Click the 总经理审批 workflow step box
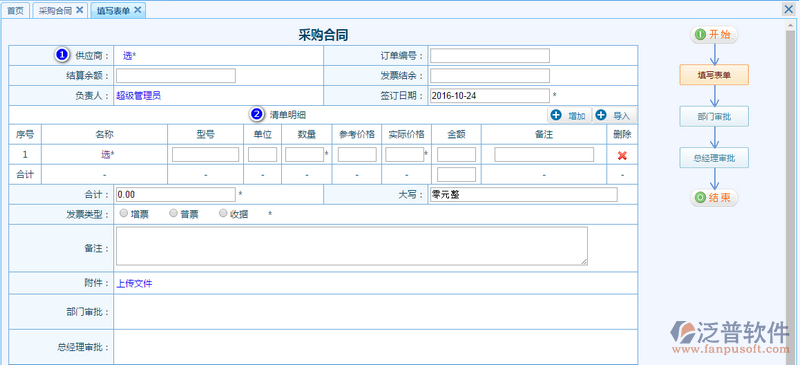This screenshot has width=800, height=365. click(x=714, y=158)
